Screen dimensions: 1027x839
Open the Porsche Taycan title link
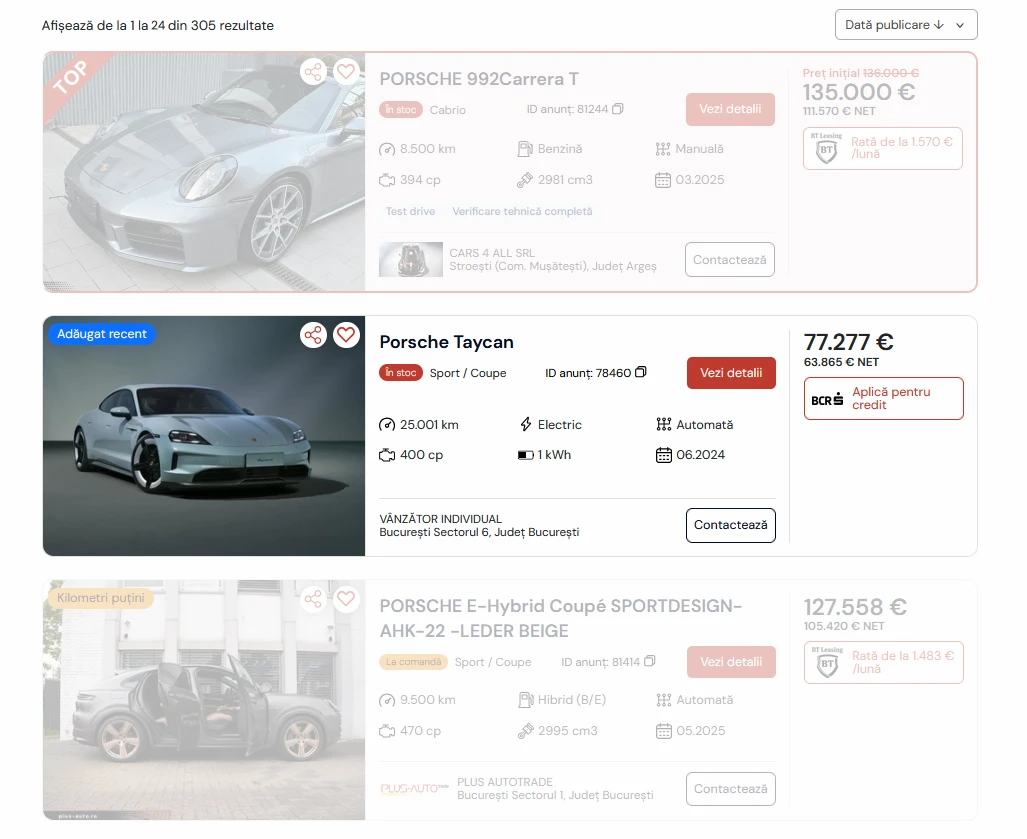click(447, 343)
